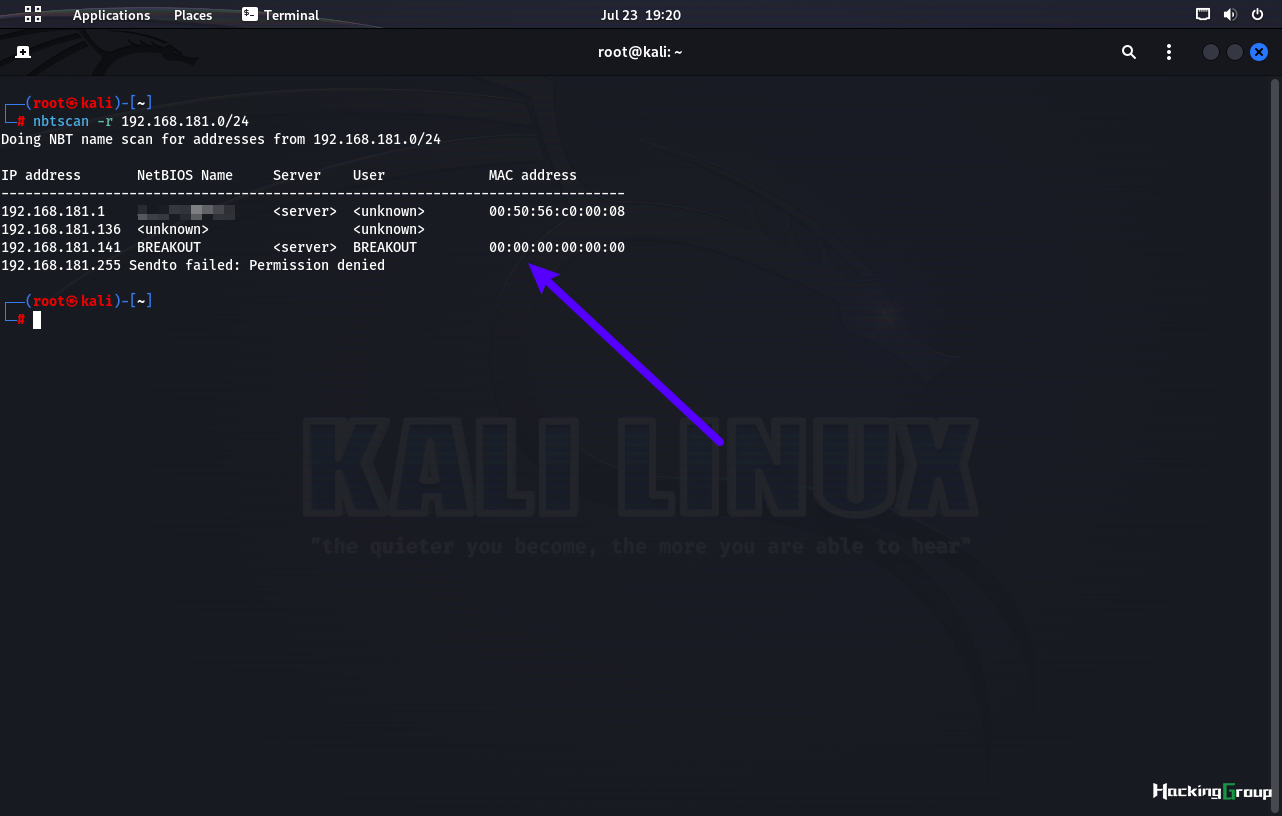The image size is (1282, 816).
Task: Open the terminal three-dot menu
Action: 1169,52
